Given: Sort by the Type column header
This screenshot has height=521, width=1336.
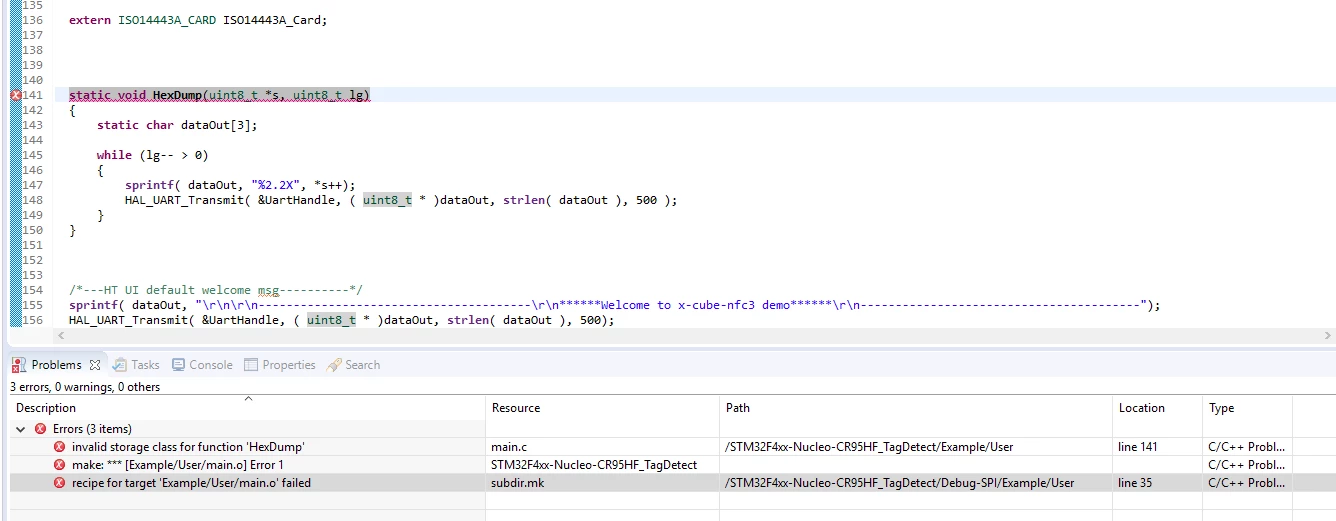Looking at the screenshot, I should click(x=1247, y=408).
